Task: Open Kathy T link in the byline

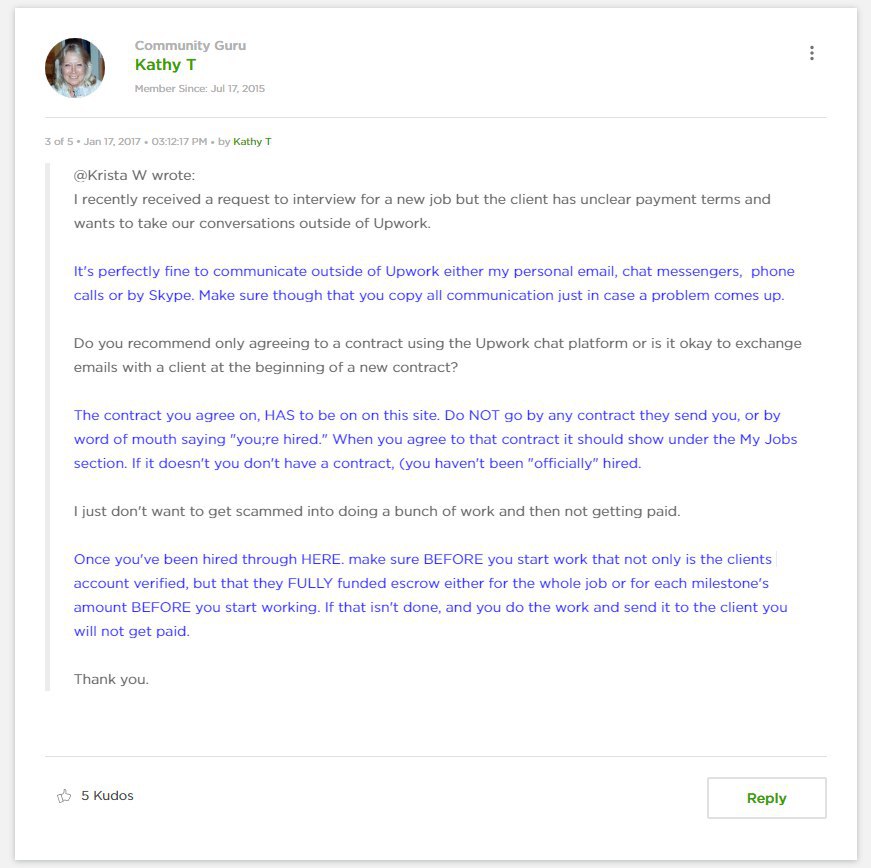Action: (252, 142)
